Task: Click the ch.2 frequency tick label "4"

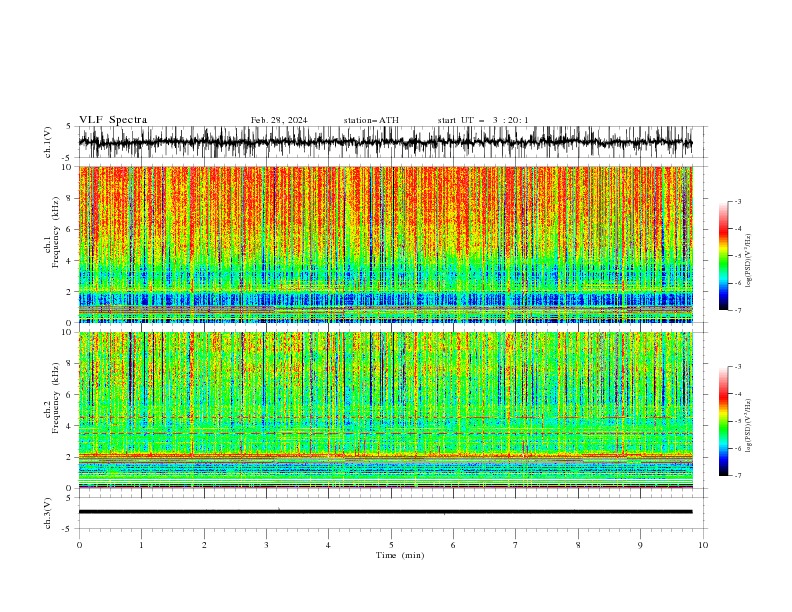Action: click(x=70, y=426)
